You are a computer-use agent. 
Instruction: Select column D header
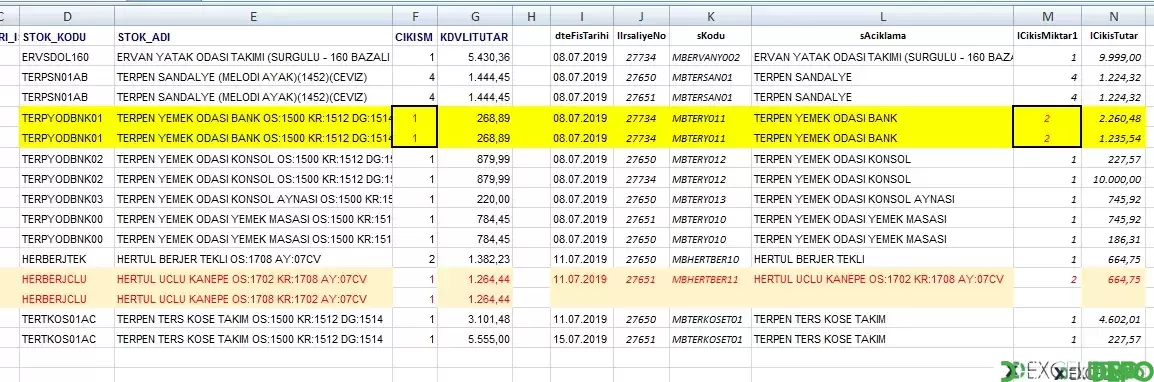67,16
